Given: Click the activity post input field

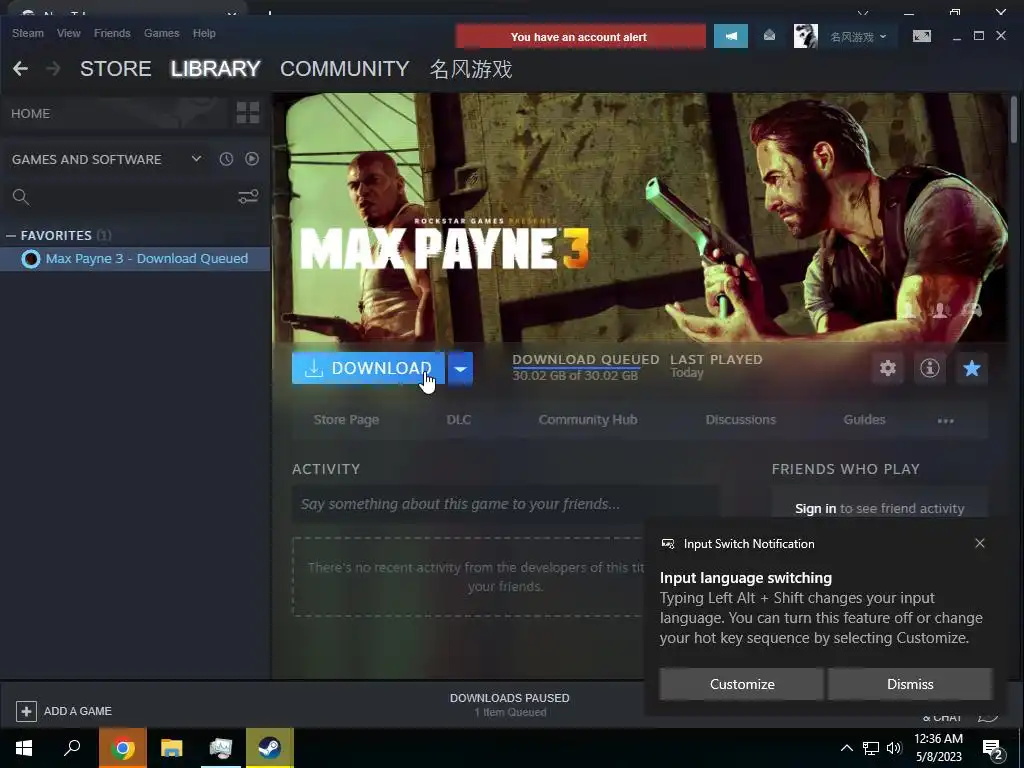Looking at the screenshot, I should pos(505,504).
